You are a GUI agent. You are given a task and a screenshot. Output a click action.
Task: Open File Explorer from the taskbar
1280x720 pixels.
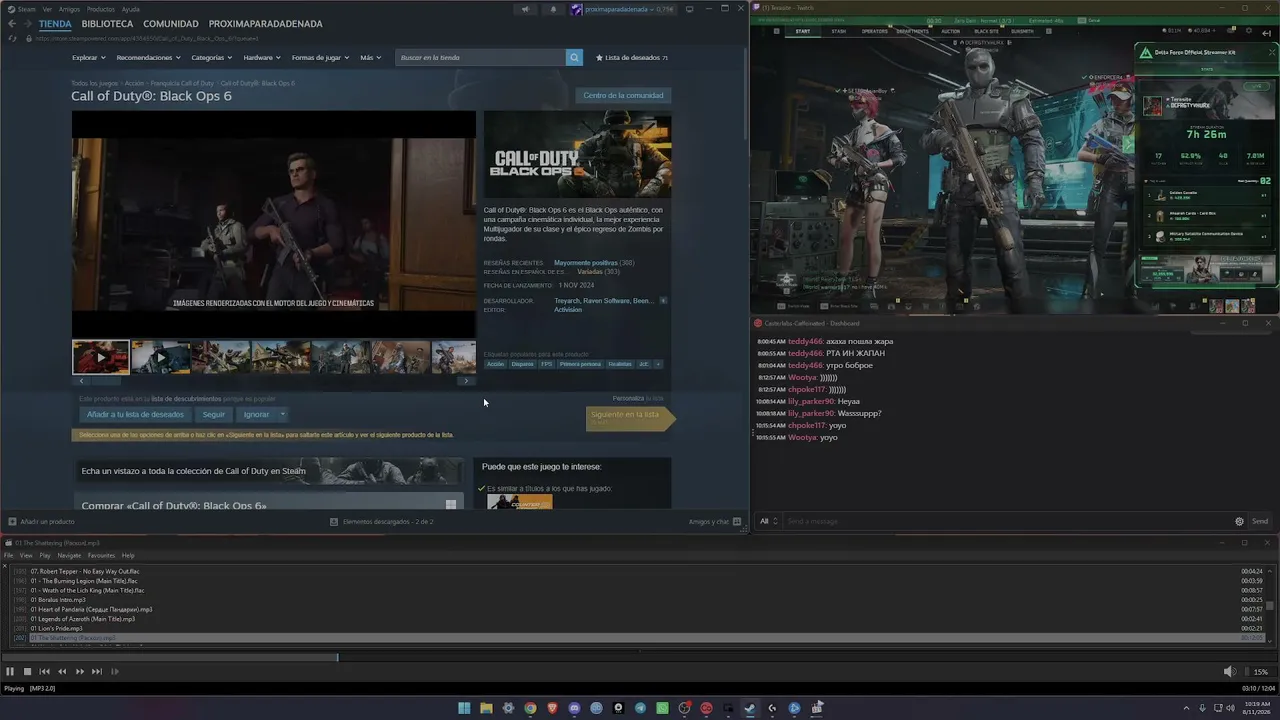coord(486,708)
